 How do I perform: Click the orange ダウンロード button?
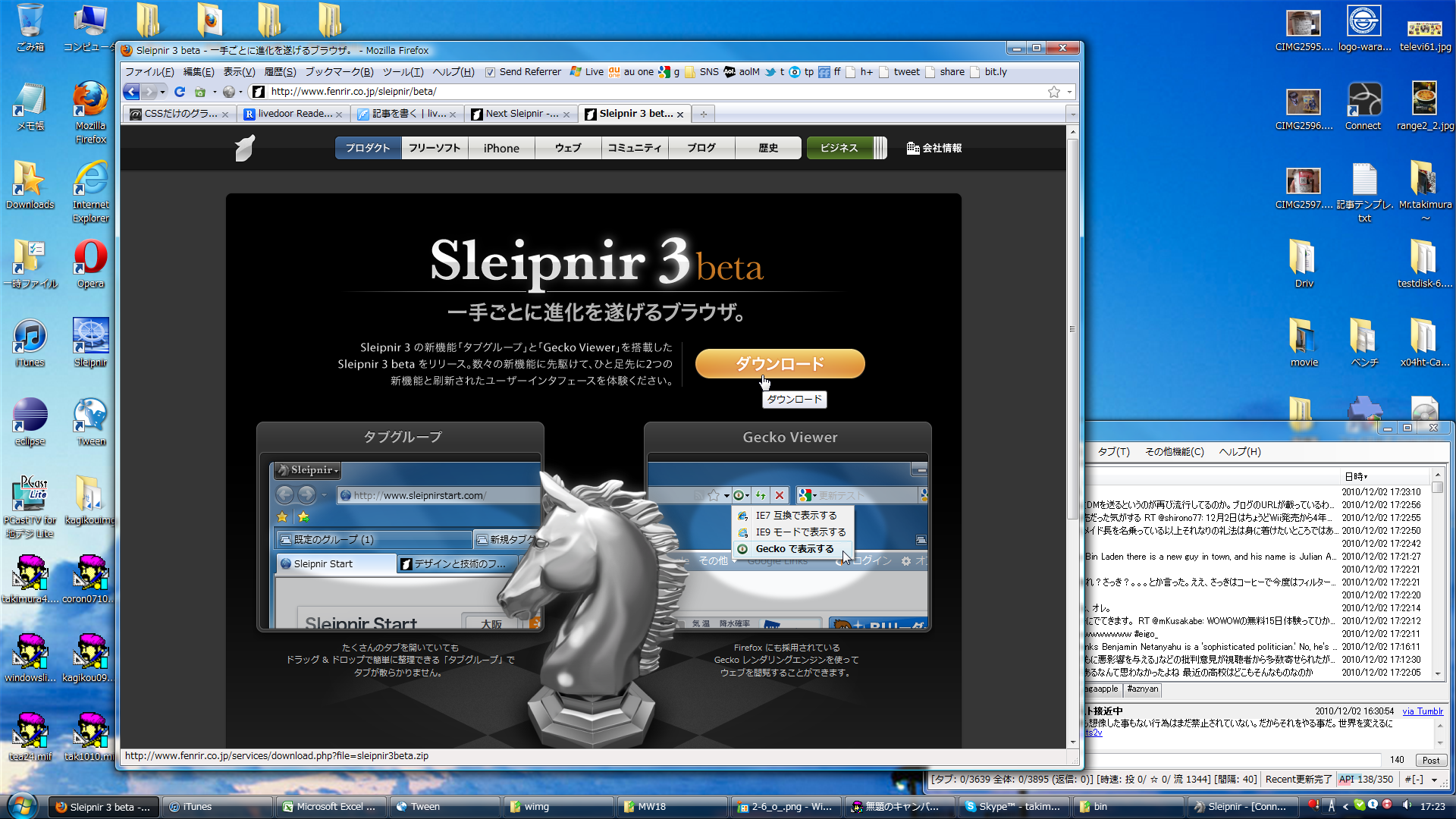pos(780,364)
